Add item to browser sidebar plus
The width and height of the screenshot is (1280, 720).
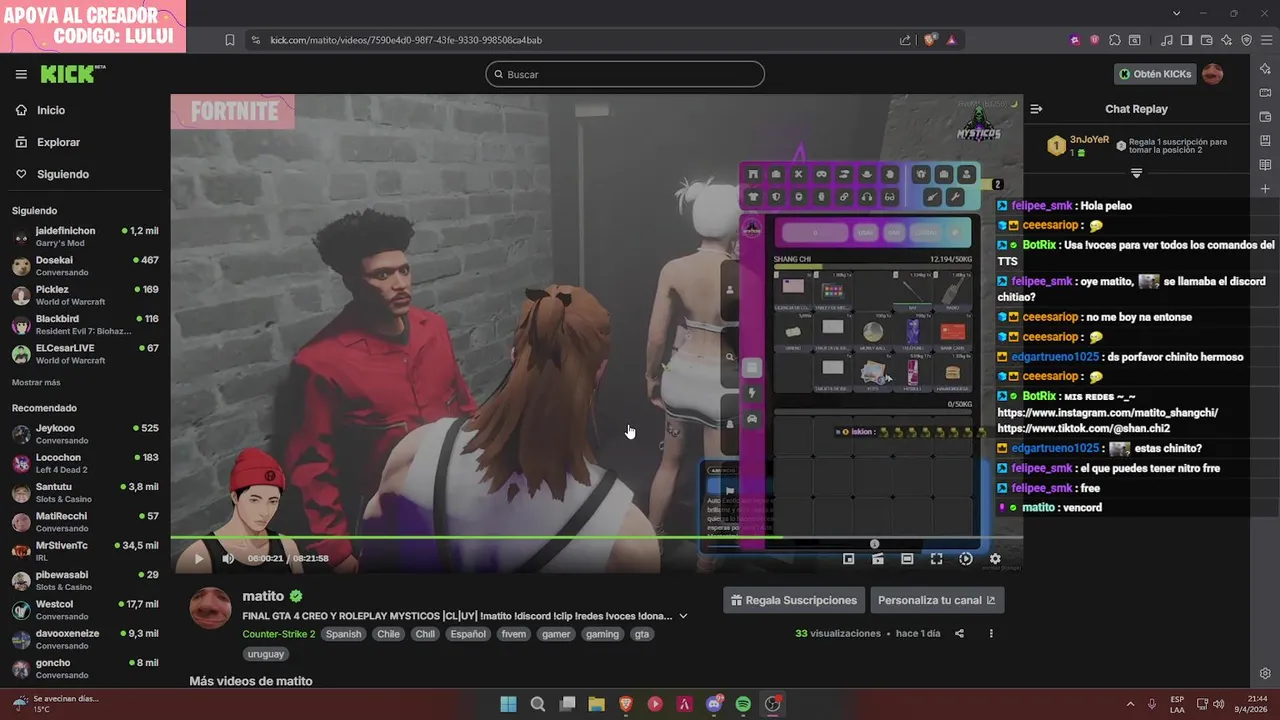click(x=1265, y=189)
